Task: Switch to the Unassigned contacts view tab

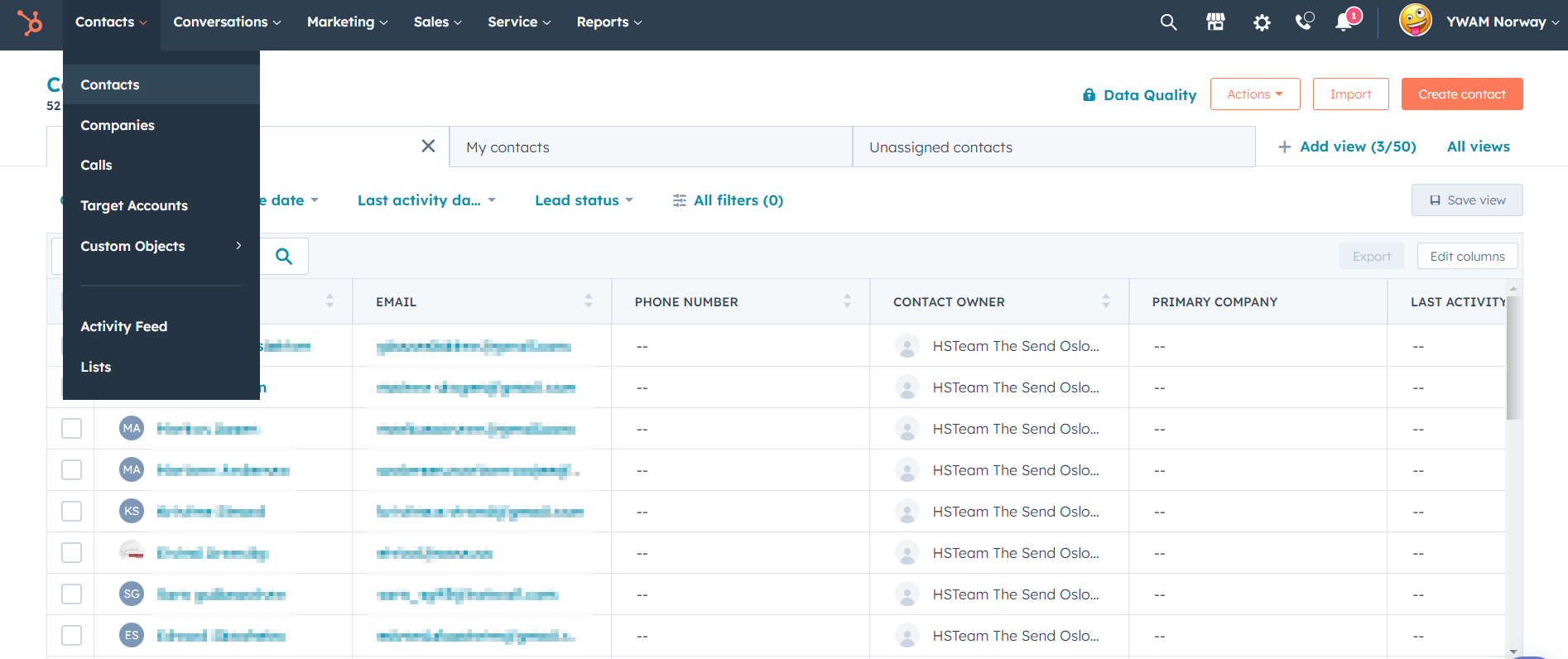Action: click(x=1054, y=147)
